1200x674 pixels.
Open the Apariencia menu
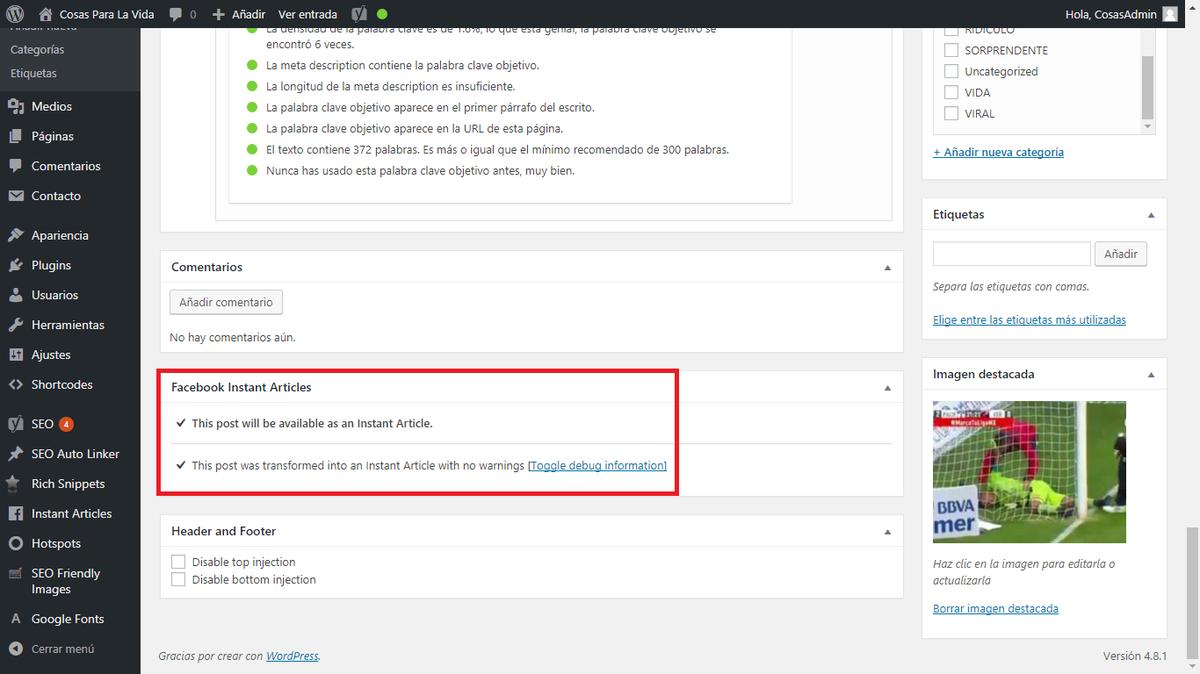(x=59, y=235)
